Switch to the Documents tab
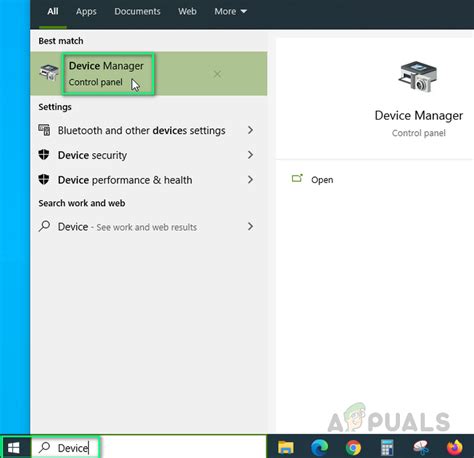Viewport: 474px width, 458px height. pos(137,12)
